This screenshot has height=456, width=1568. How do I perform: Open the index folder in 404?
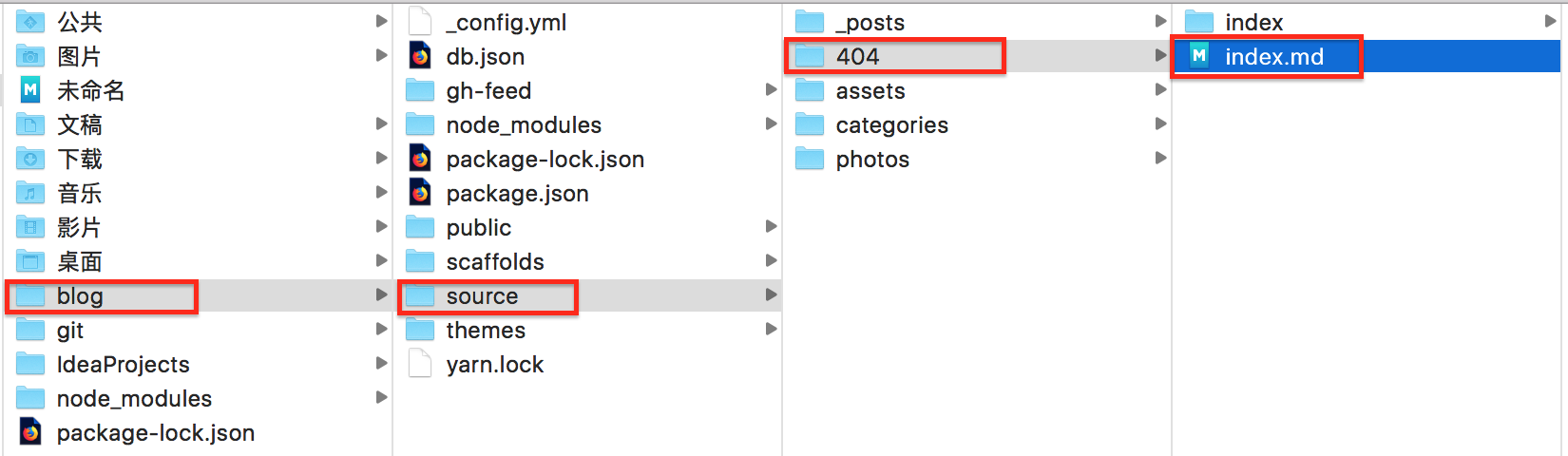pos(1253,22)
